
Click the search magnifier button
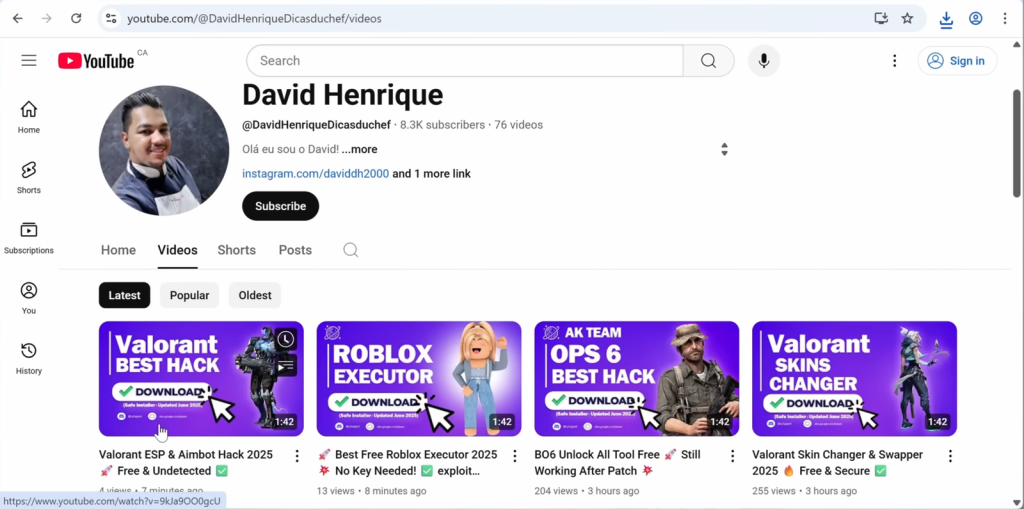(x=708, y=61)
